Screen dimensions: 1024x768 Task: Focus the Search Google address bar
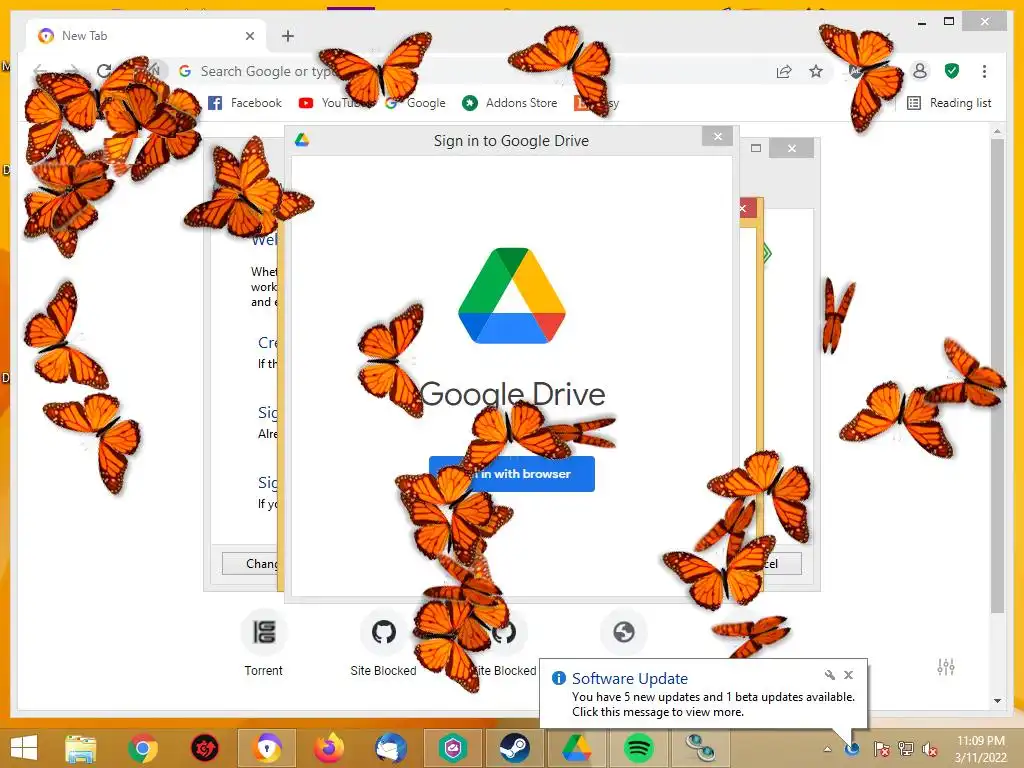tap(470, 71)
